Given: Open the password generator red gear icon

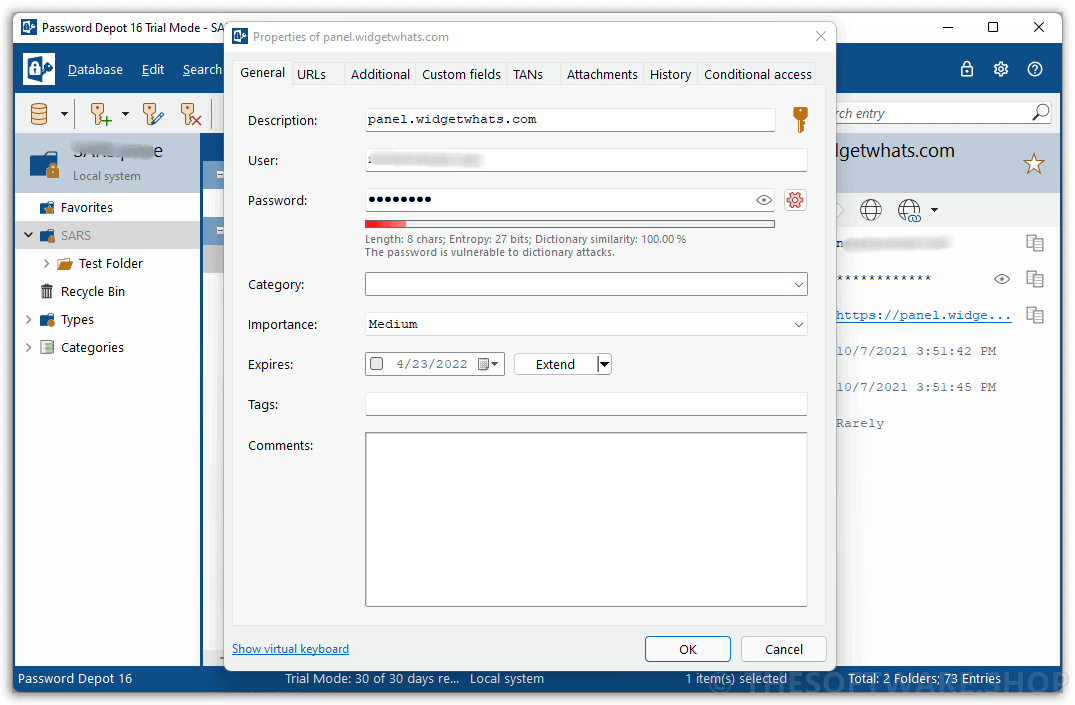Looking at the screenshot, I should click(x=795, y=200).
